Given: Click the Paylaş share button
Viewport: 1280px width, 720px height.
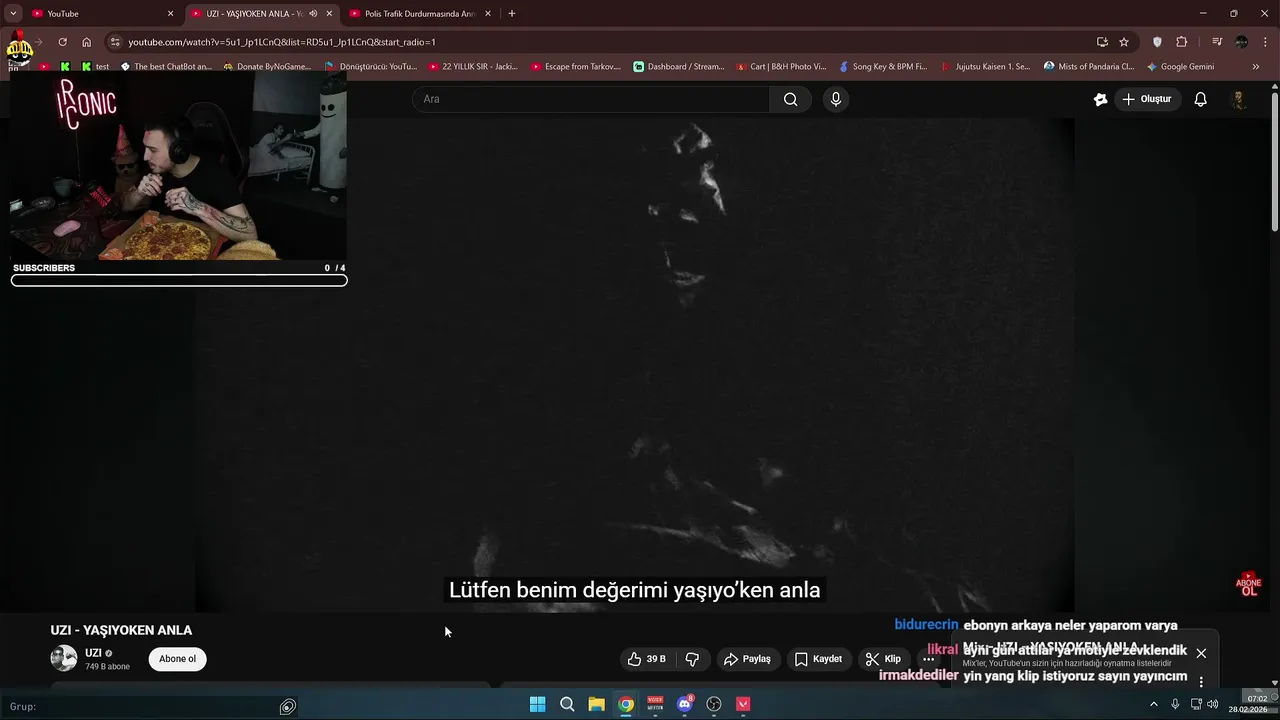Looking at the screenshot, I should point(747,659).
